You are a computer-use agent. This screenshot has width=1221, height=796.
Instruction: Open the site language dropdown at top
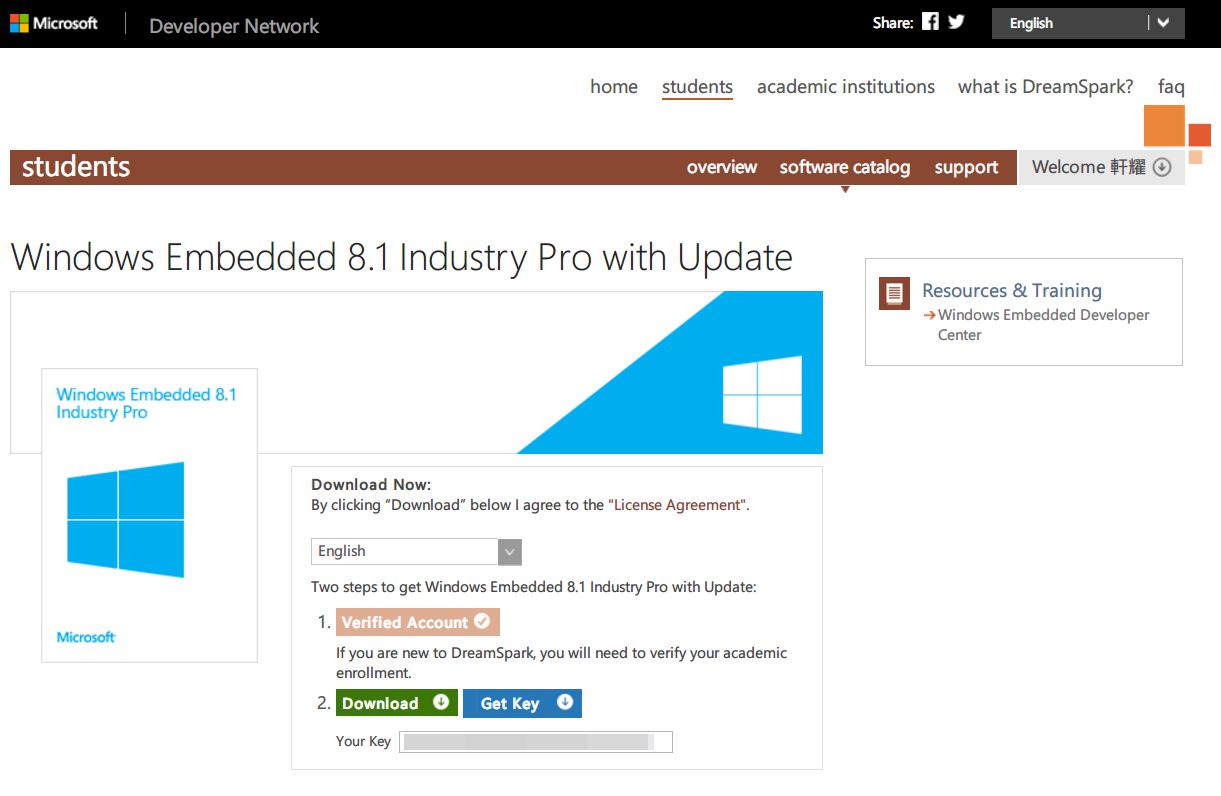tap(1088, 23)
